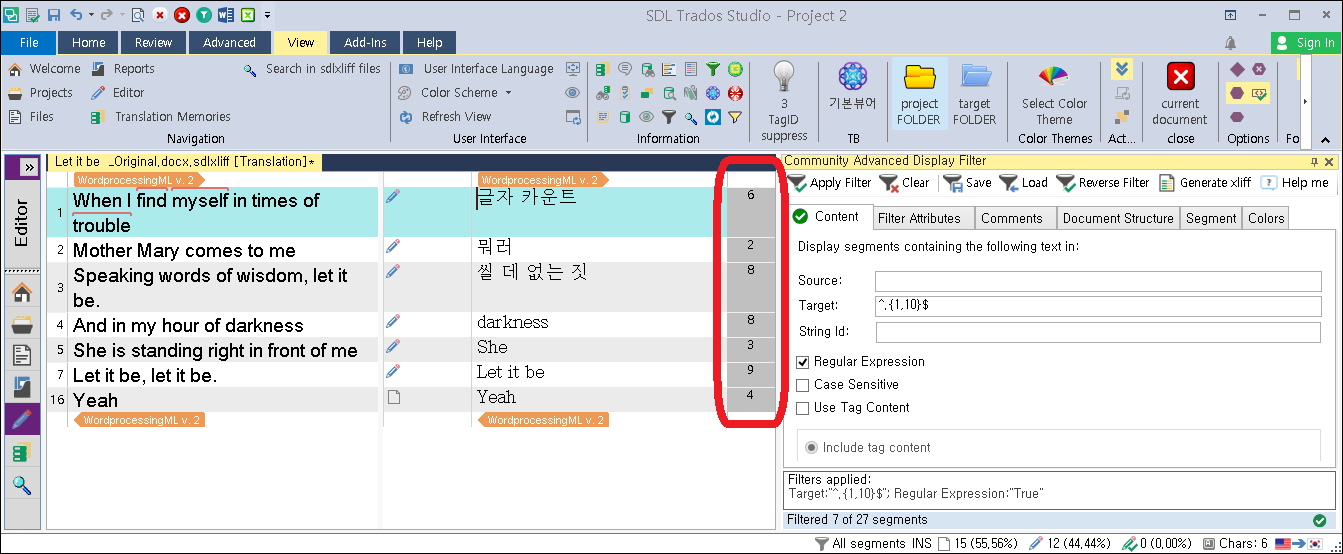The width and height of the screenshot is (1343, 554).
Task: Click Refresh View in User Interface group
Action: coord(445,117)
